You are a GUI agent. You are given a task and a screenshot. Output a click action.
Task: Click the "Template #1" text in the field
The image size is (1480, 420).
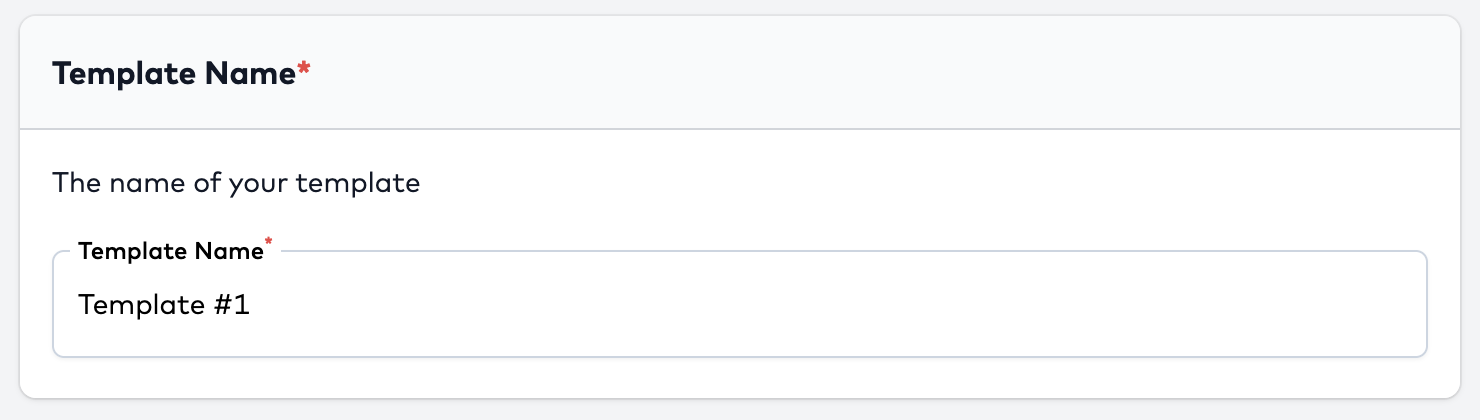pyautogui.click(x=164, y=305)
